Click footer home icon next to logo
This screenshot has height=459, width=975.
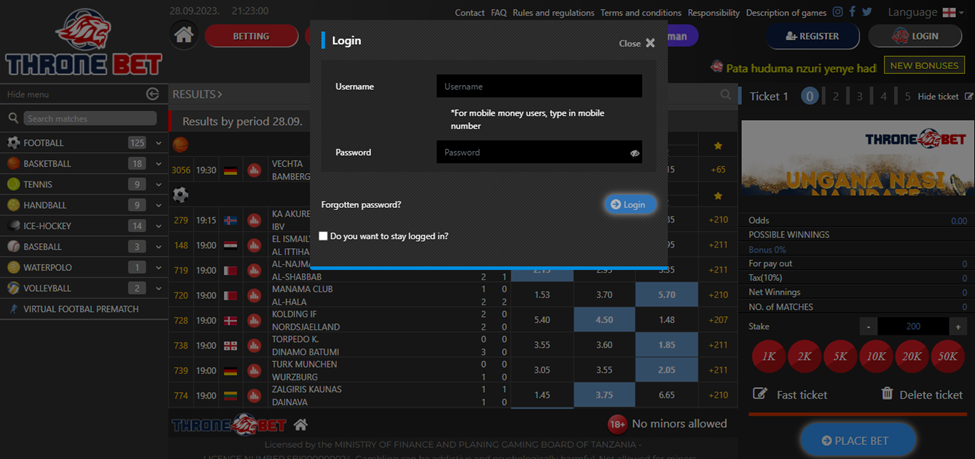tap(301, 425)
